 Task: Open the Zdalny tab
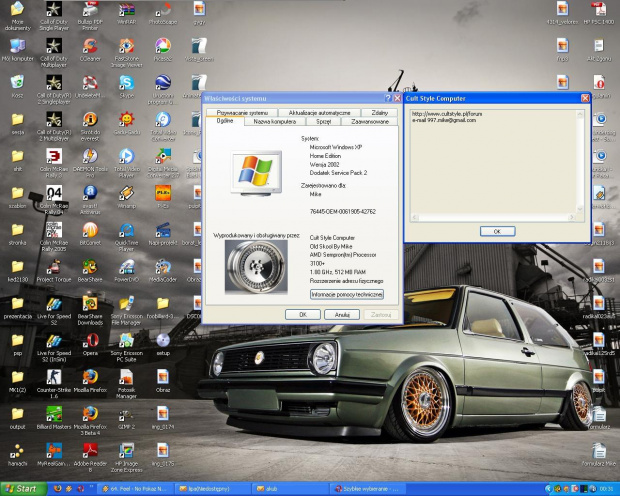[380, 113]
